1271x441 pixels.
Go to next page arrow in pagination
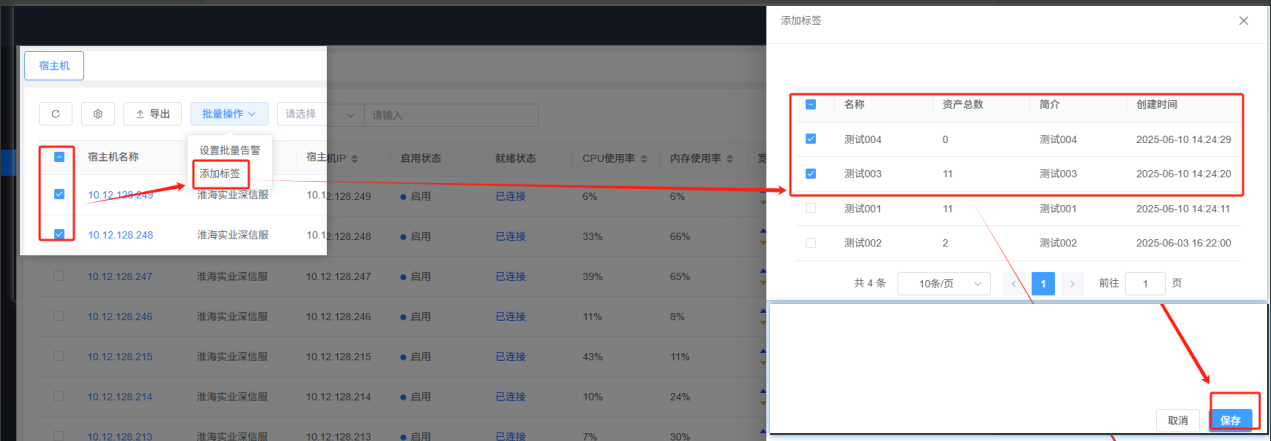1072,283
